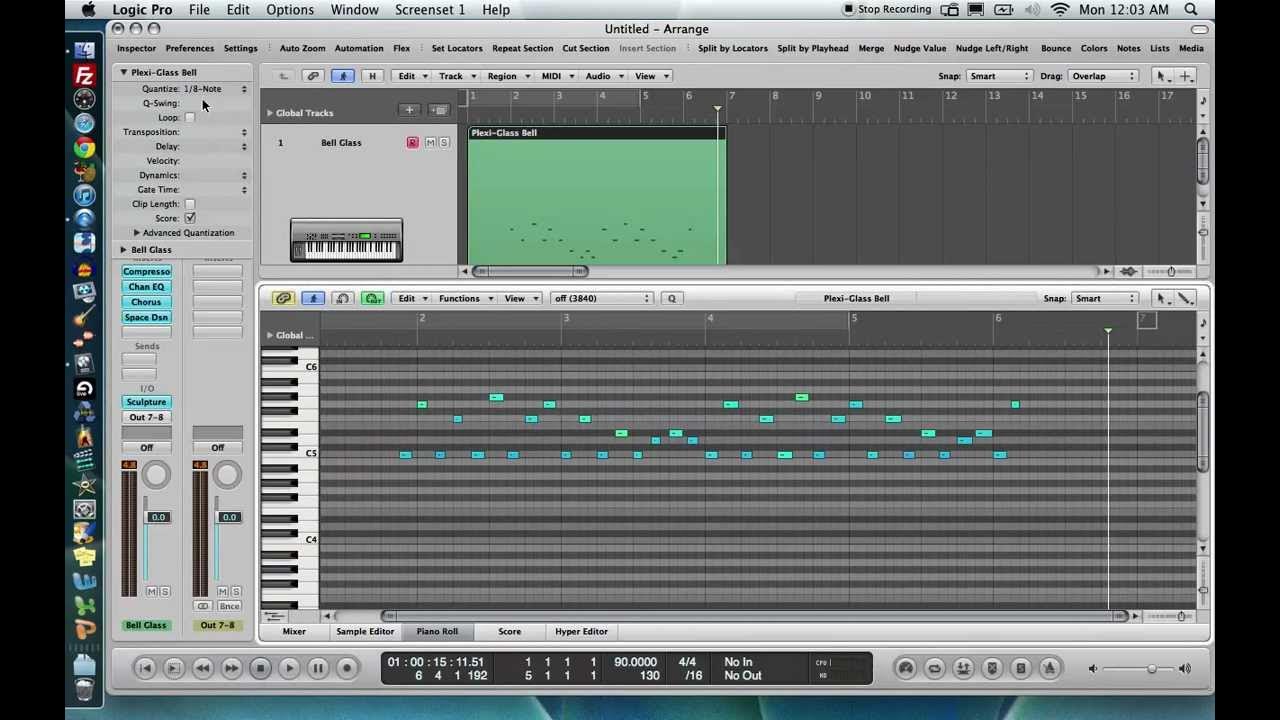Image resolution: width=1280 pixels, height=720 pixels.
Task: Solo the Bell Glass track
Action: (444, 143)
